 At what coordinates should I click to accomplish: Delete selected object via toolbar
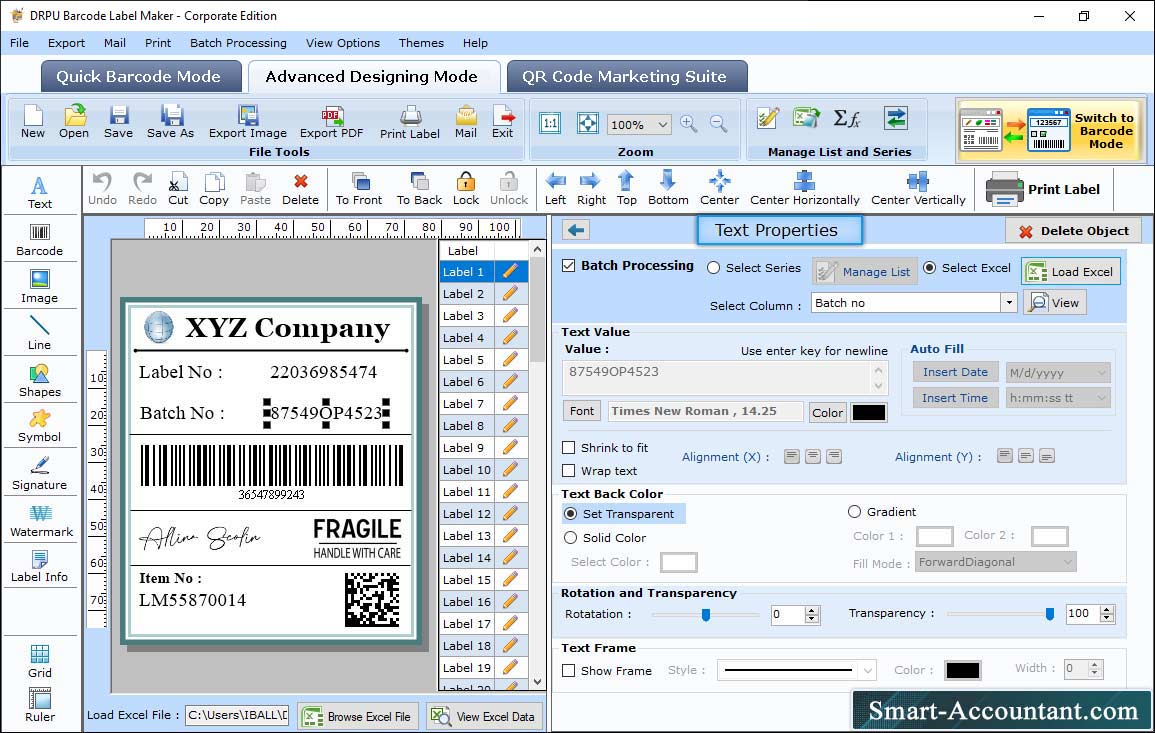click(x=301, y=189)
